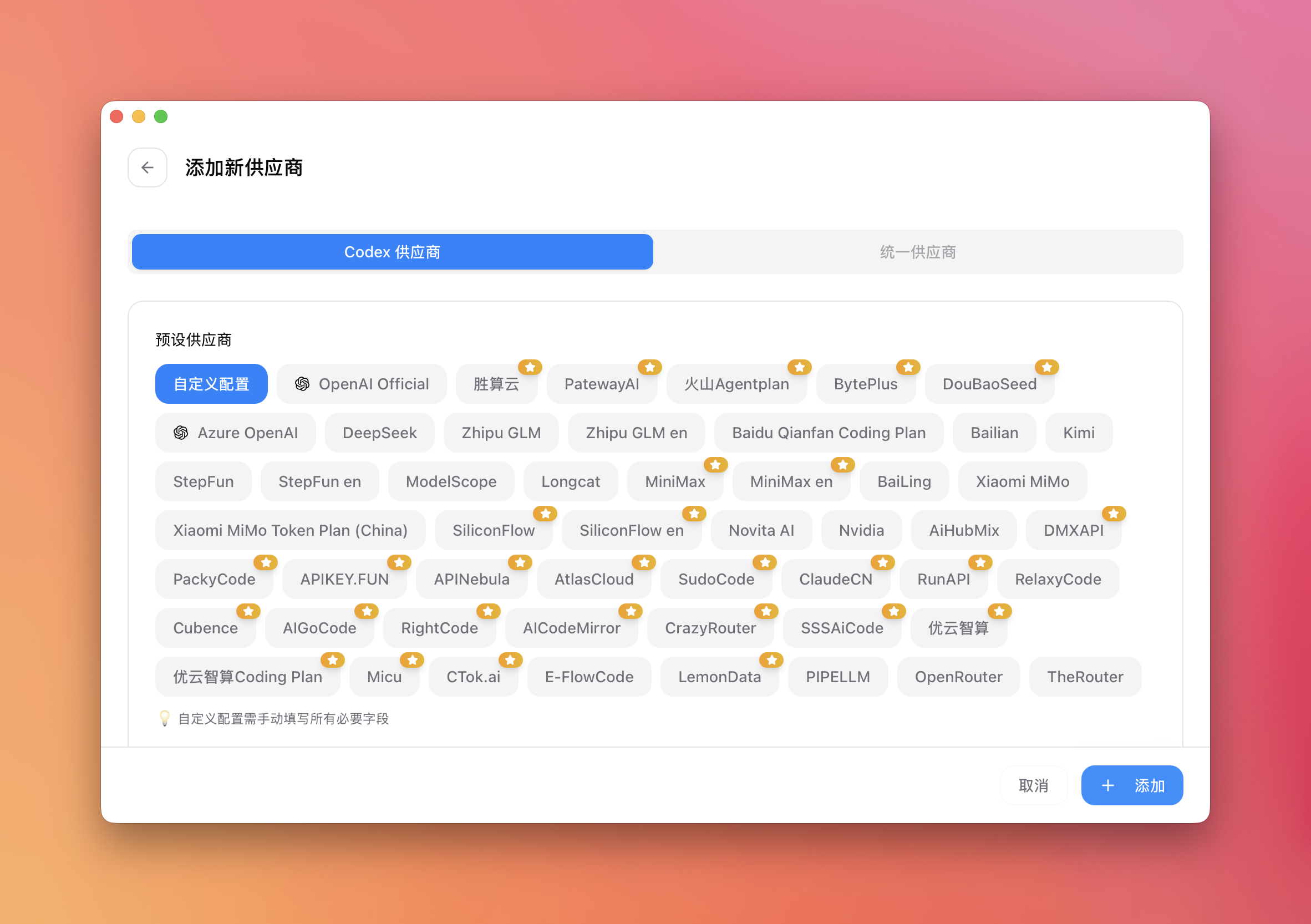
Task: Pick the 火山Agentplan preset
Action: click(x=736, y=384)
